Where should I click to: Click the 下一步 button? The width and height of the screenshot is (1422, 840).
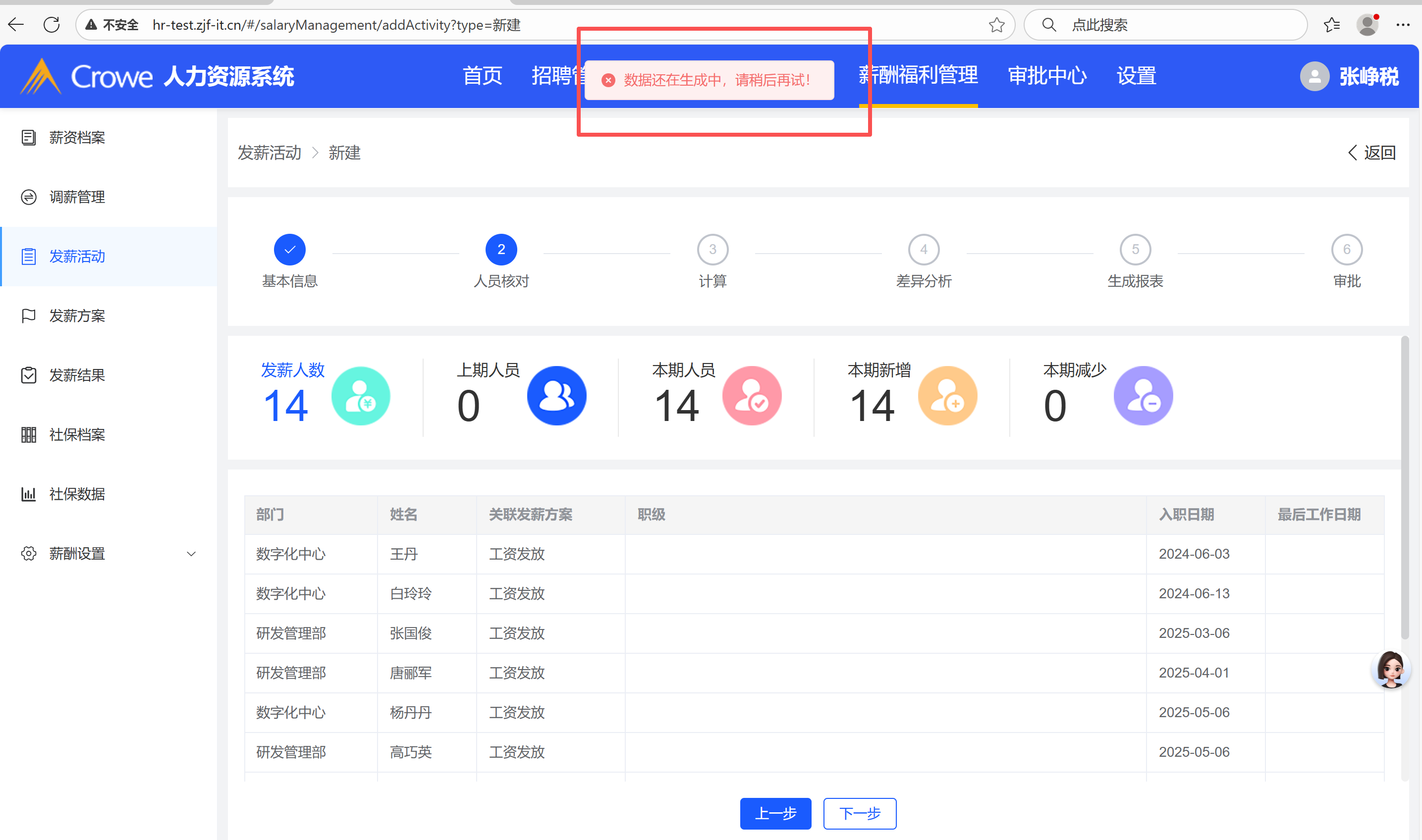coord(859,813)
